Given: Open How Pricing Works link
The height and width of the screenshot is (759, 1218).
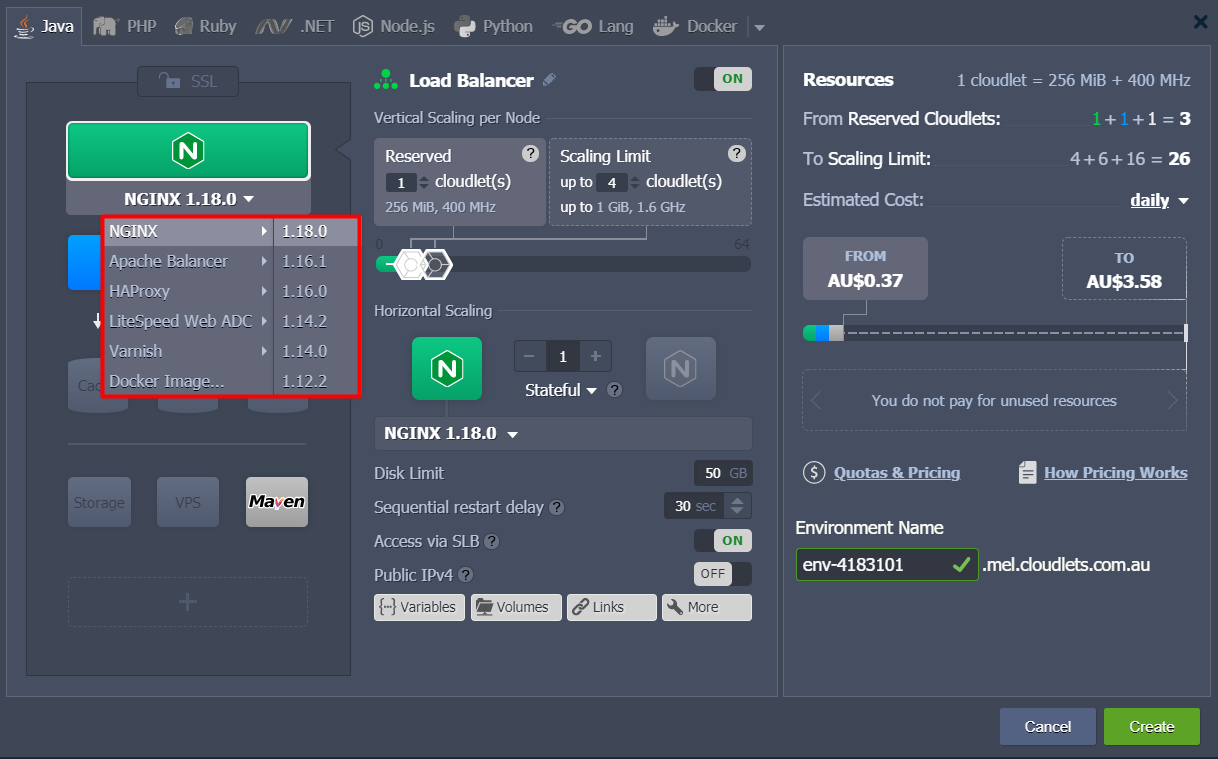Looking at the screenshot, I should [x=1115, y=473].
